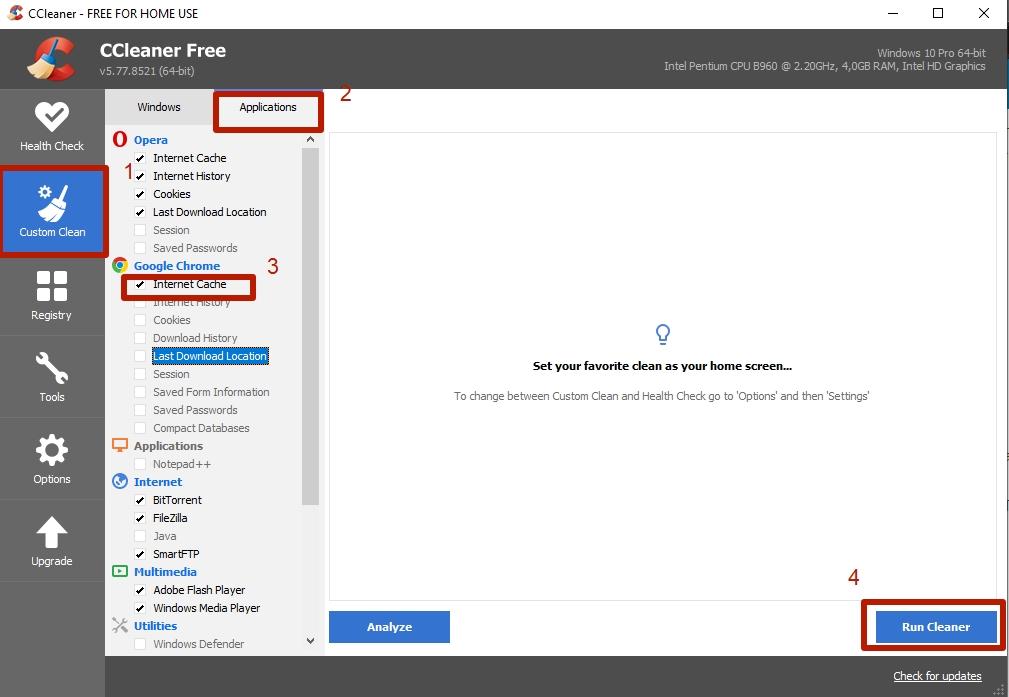Image resolution: width=1009 pixels, height=697 pixels.
Task: Select Custom Clean in the sidebar
Action: pos(52,211)
